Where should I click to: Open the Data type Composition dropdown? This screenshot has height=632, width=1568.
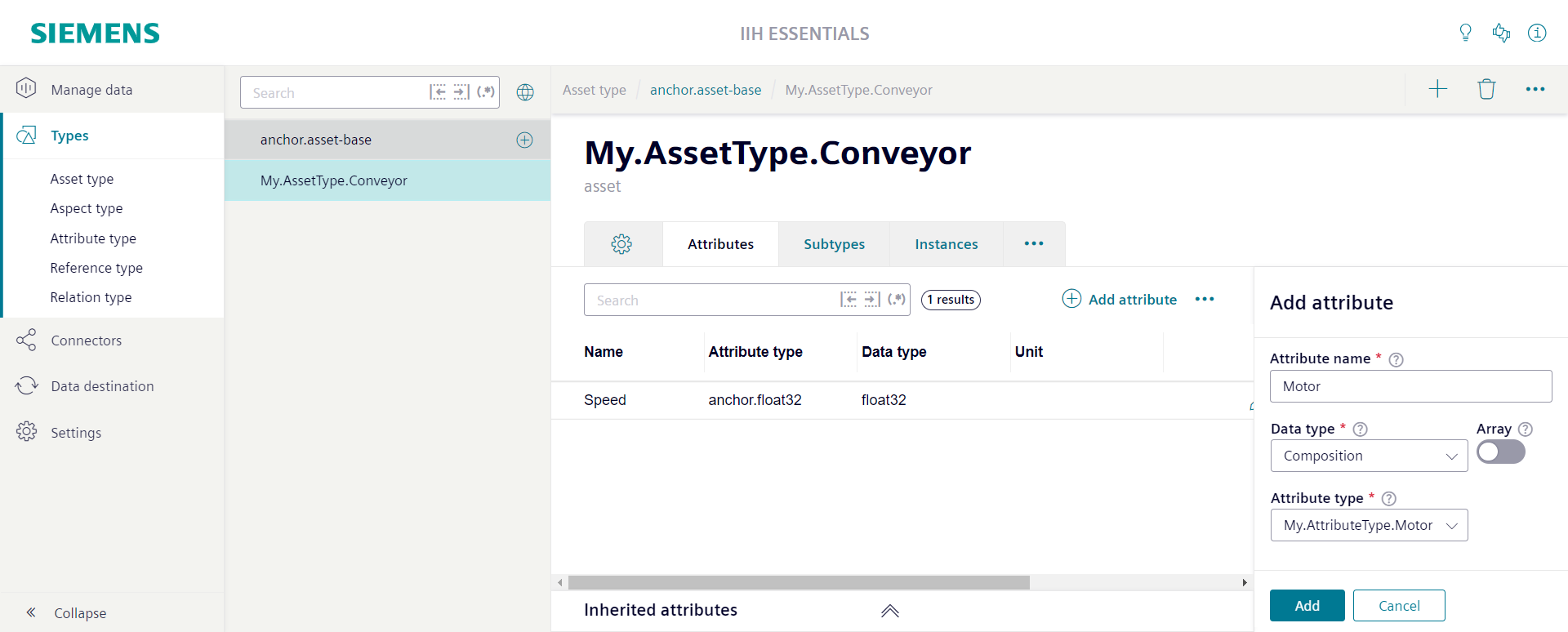pos(1369,456)
